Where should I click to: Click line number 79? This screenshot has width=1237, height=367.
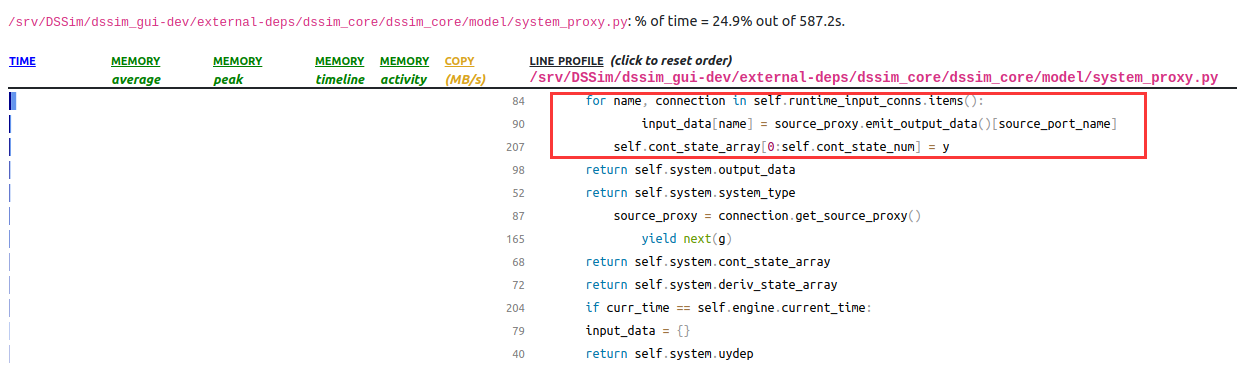(x=517, y=331)
